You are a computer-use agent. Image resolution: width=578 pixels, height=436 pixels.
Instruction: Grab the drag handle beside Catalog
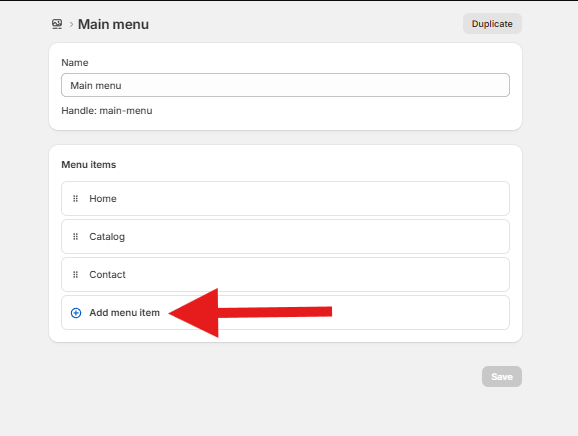[76, 237]
